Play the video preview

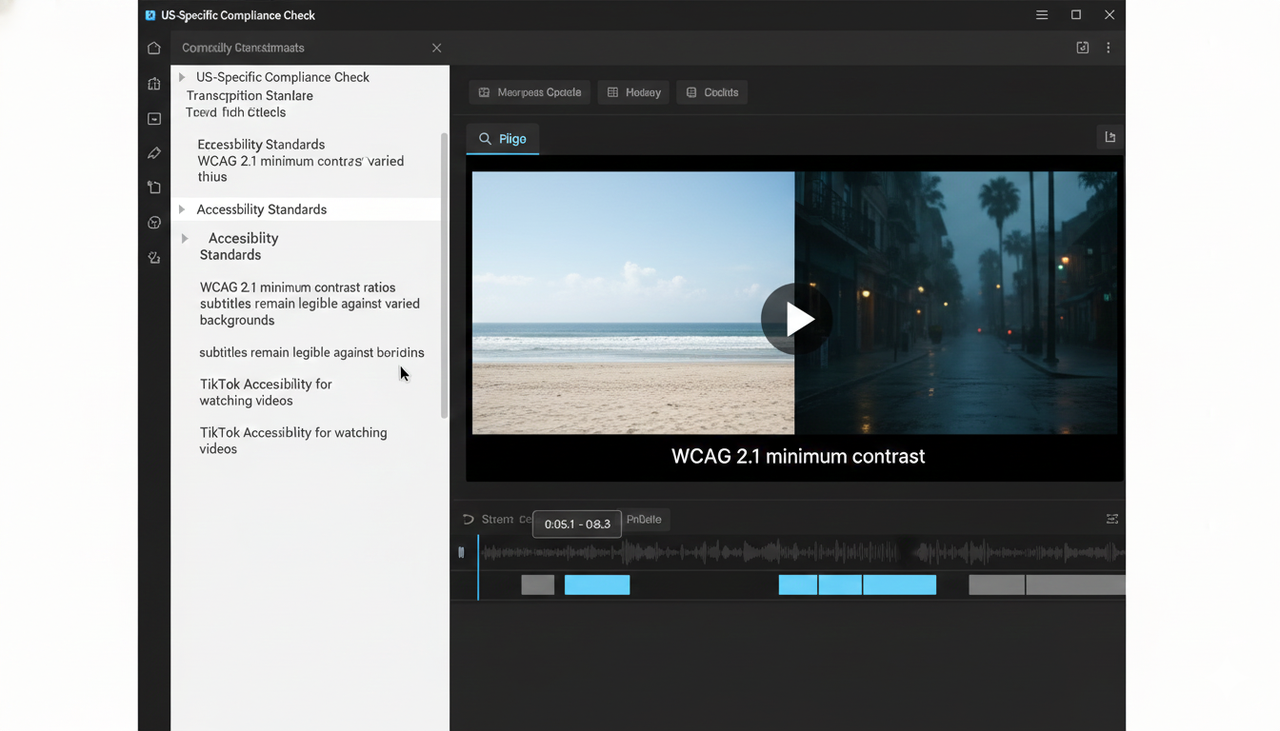click(796, 319)
